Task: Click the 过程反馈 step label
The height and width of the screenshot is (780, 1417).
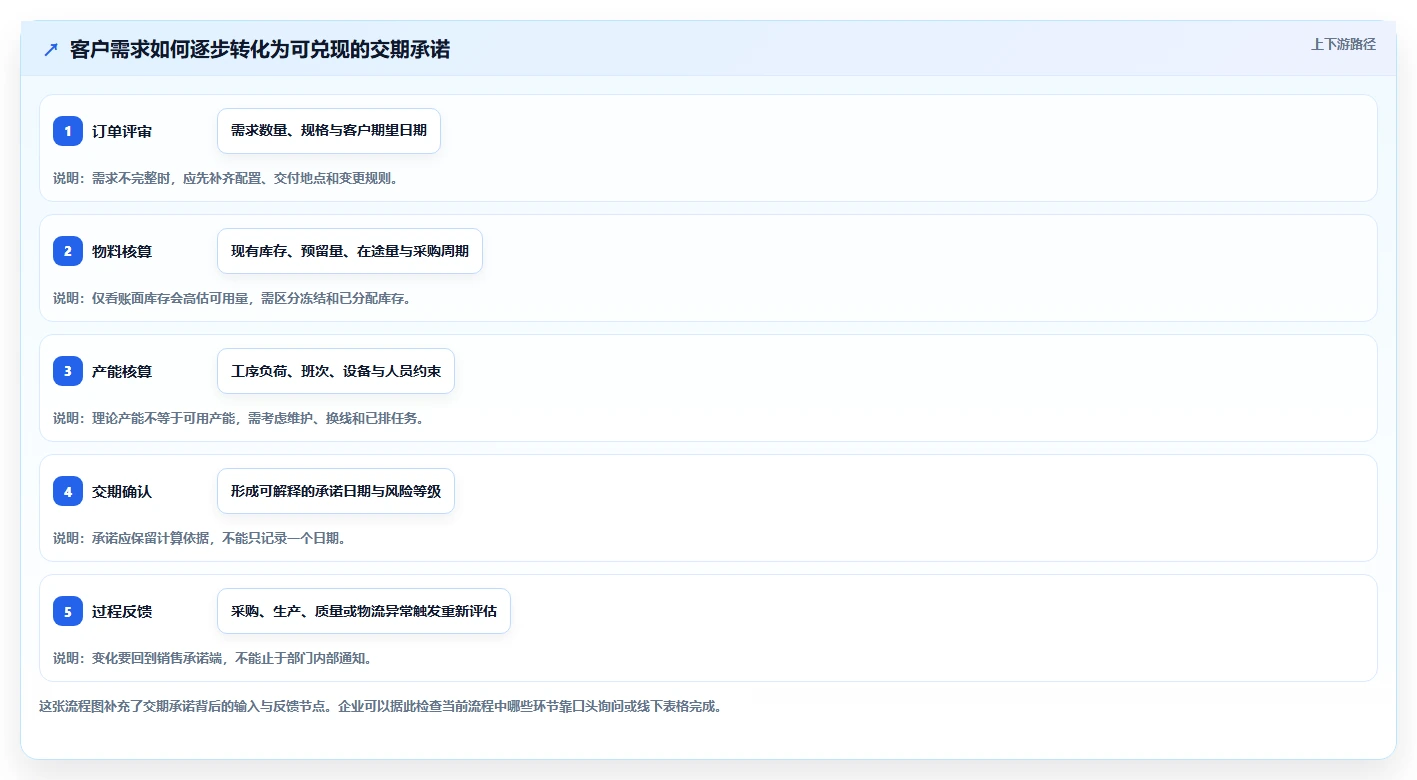Action: (x=122, y=611)
